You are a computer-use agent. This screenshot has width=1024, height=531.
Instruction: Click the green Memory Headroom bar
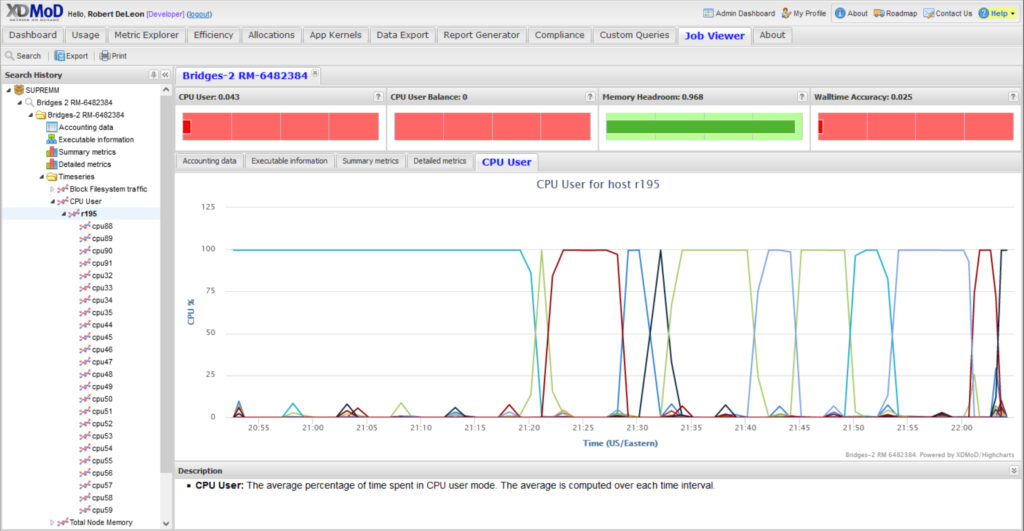[x=700, y=127]
